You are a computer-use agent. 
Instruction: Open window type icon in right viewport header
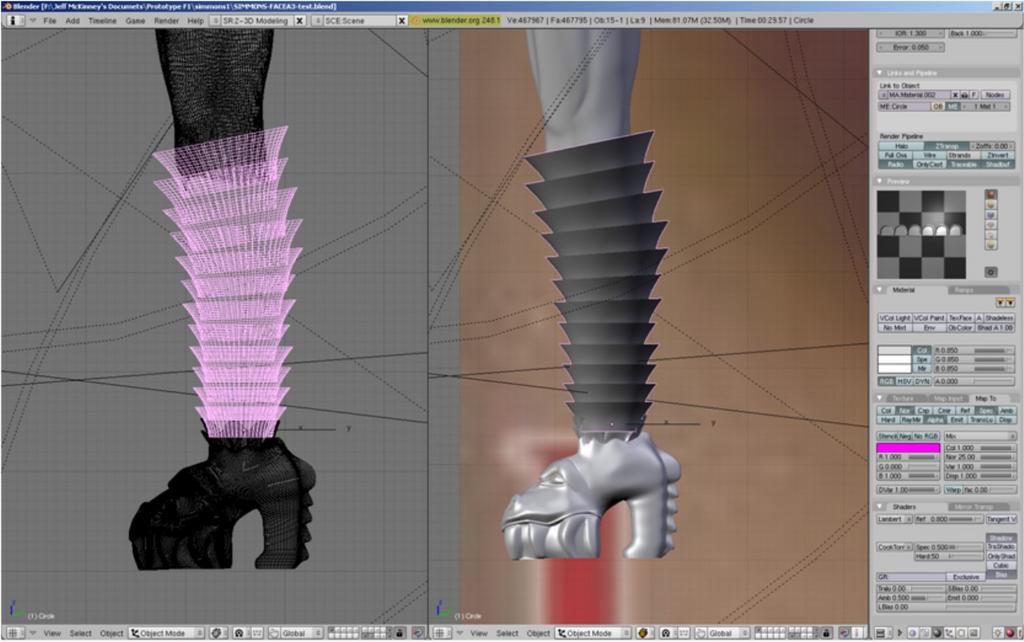click(x=443, y=633)
